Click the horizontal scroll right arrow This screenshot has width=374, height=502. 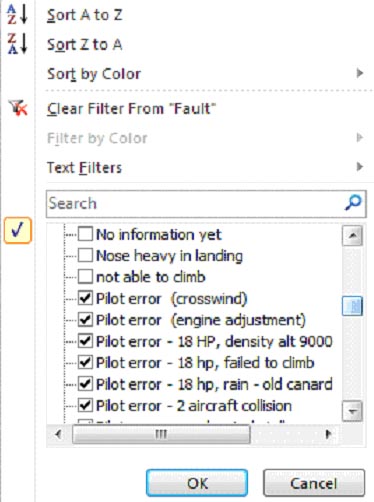tap(328, 434)
